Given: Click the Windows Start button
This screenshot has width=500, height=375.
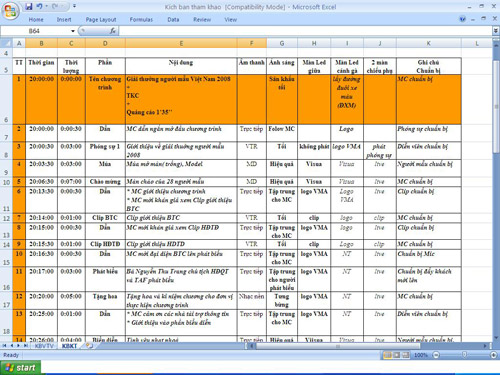Looking at the screenshot, I should (20, 368).
